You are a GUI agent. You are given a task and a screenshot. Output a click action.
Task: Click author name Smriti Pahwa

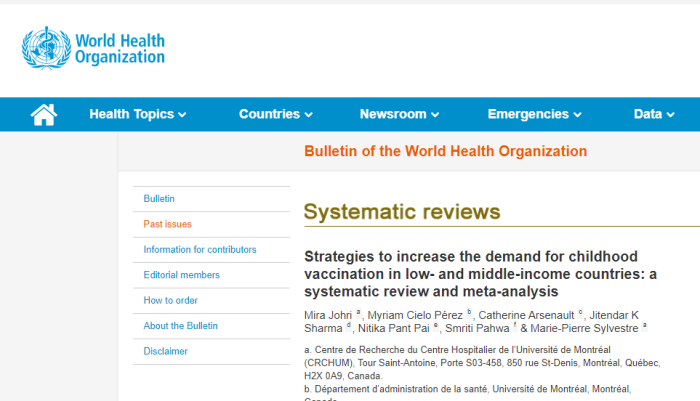[477, 329]
